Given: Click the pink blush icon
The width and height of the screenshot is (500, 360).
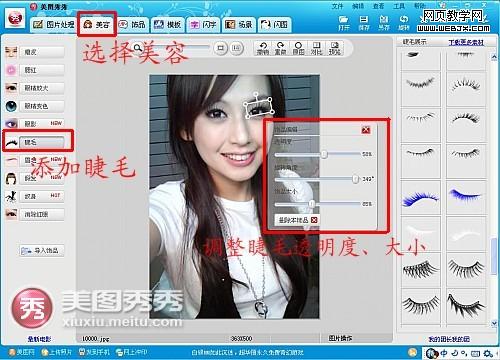Looking at the screenshot, I should (x=11, y=70).
